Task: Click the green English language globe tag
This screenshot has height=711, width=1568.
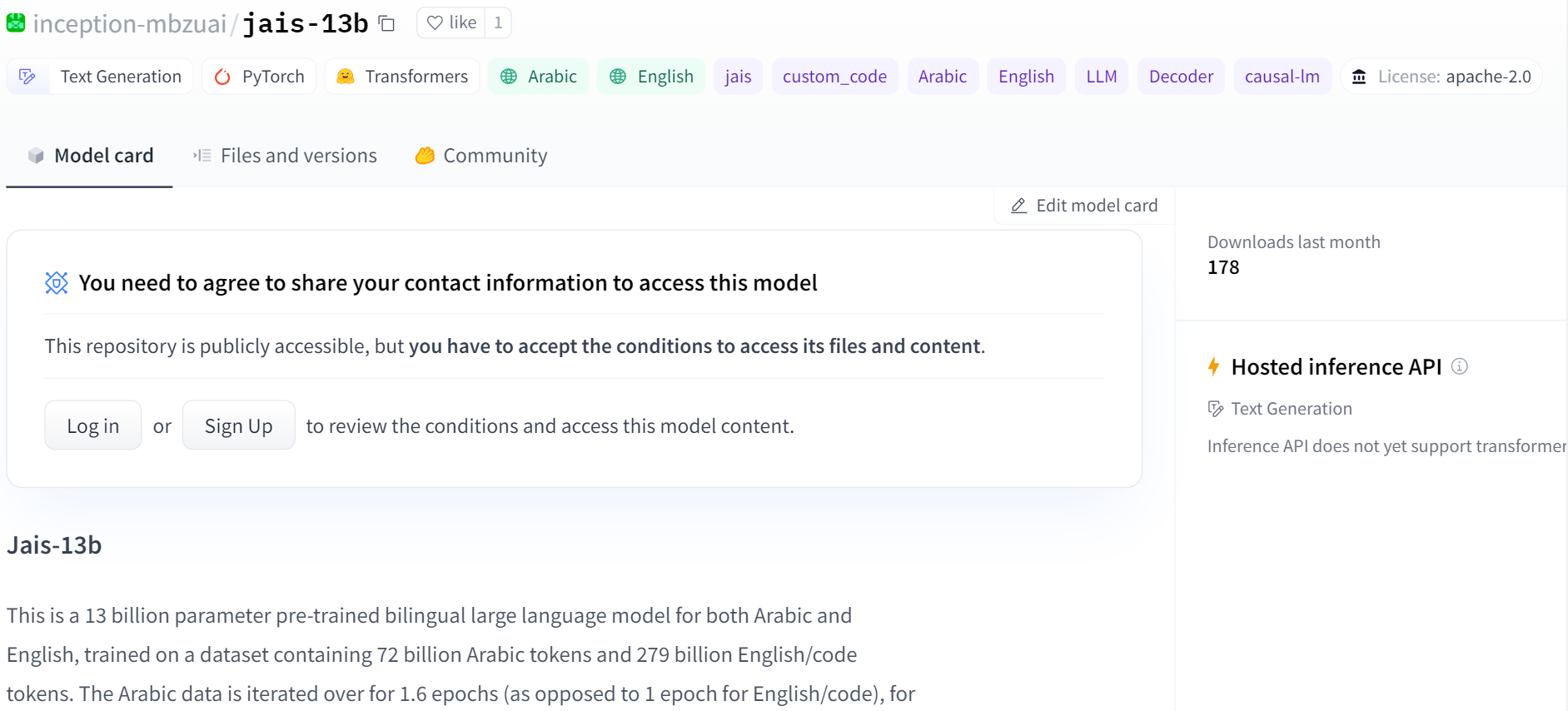Action: 618,77
